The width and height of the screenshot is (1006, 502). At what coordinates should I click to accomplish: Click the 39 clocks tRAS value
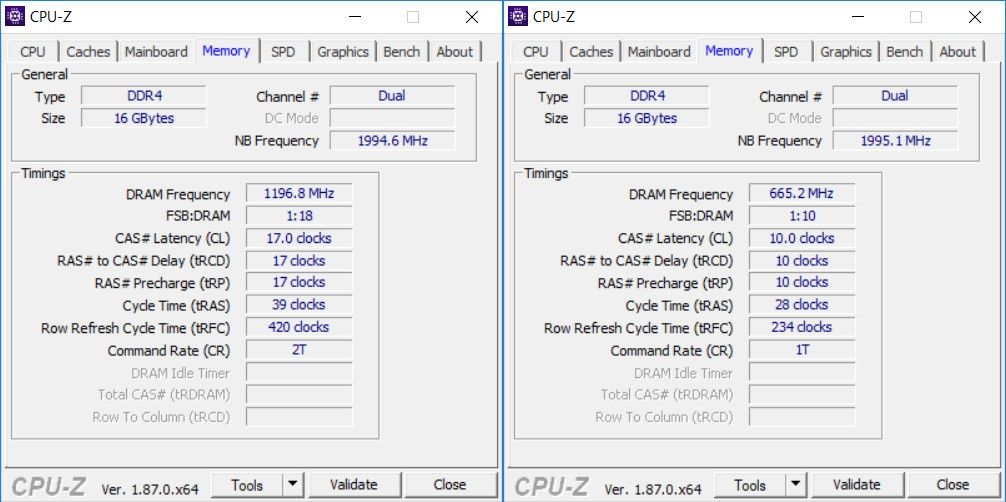(x=299, y=305)
